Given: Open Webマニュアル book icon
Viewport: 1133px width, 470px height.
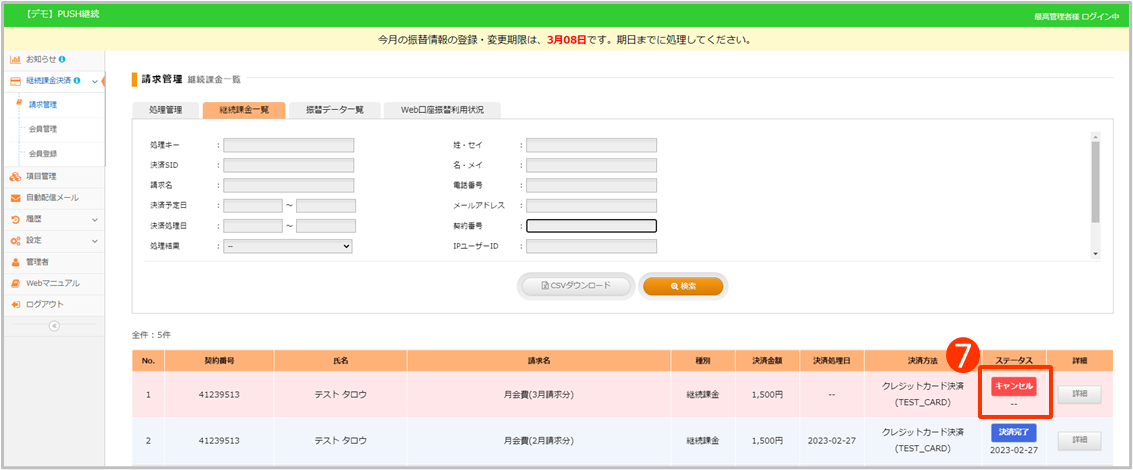Looking at the screenshot, I should [15, 283].
